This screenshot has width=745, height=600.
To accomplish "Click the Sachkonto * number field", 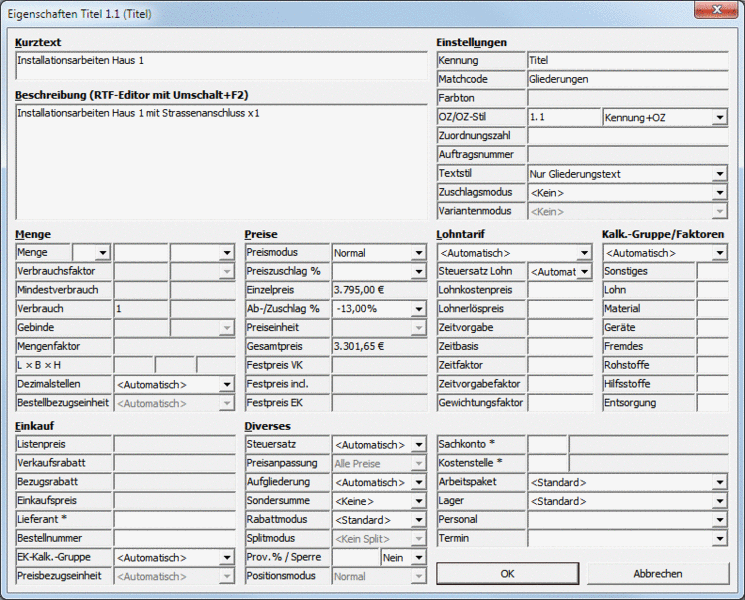I will point(547,444).
